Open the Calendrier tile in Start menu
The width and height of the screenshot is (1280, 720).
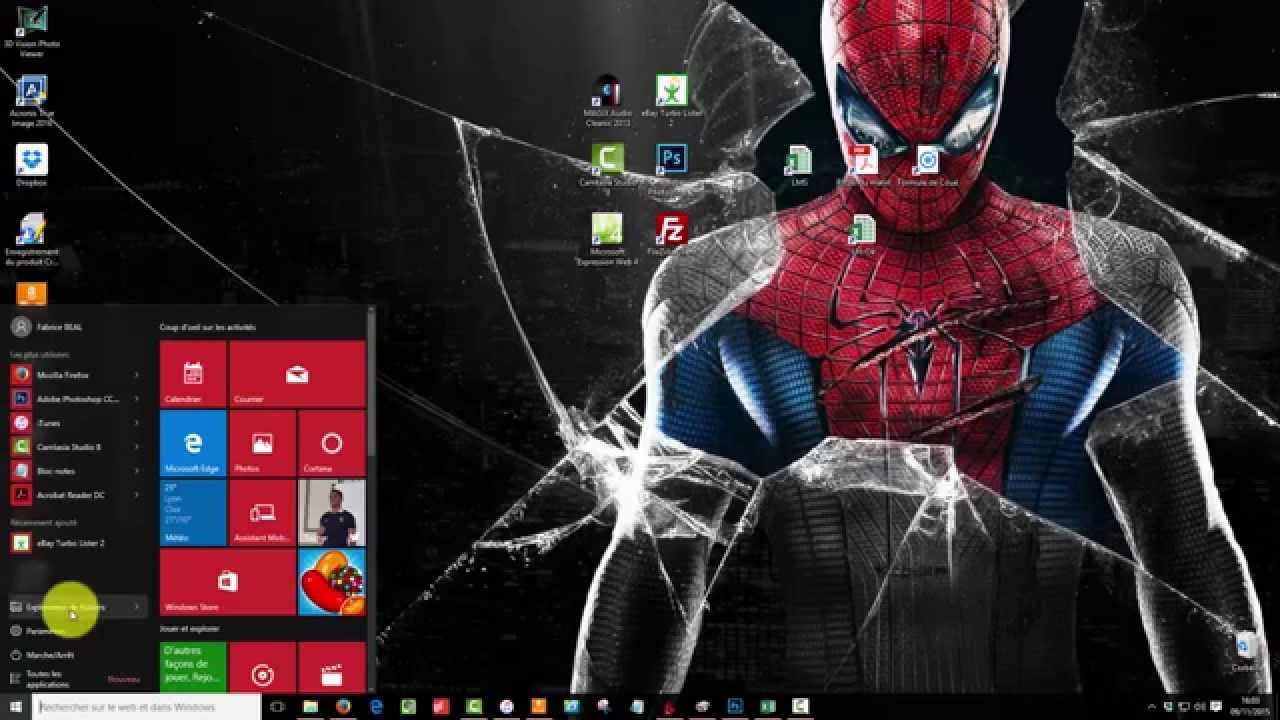[193, 374]
